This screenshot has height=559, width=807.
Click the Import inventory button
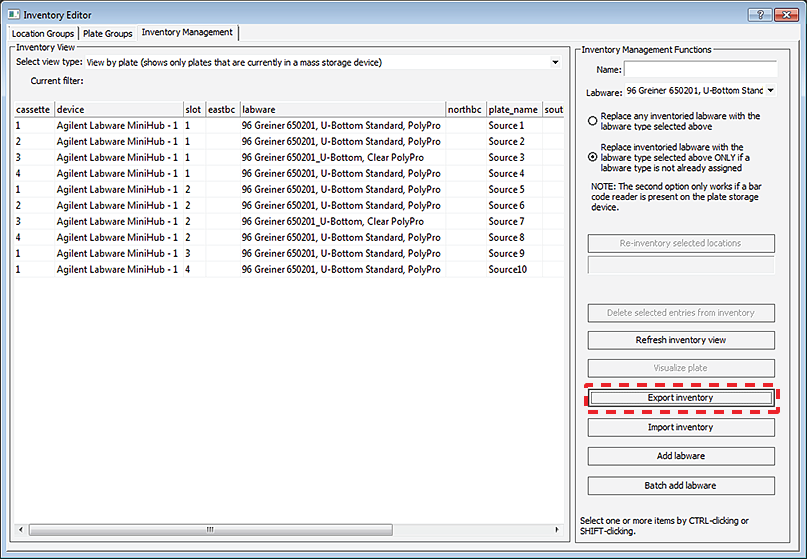point(681,427)
